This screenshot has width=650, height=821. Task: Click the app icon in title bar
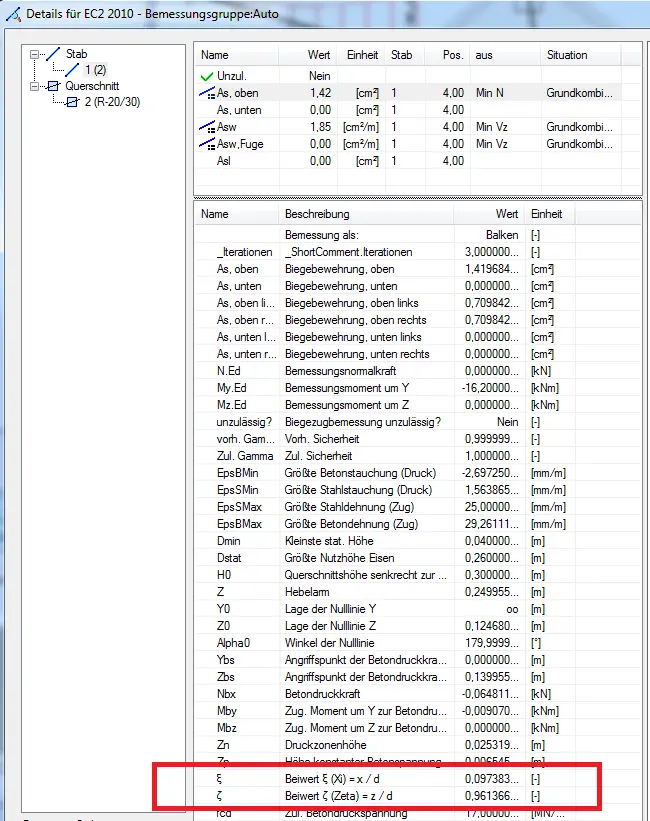pos(13,14)
